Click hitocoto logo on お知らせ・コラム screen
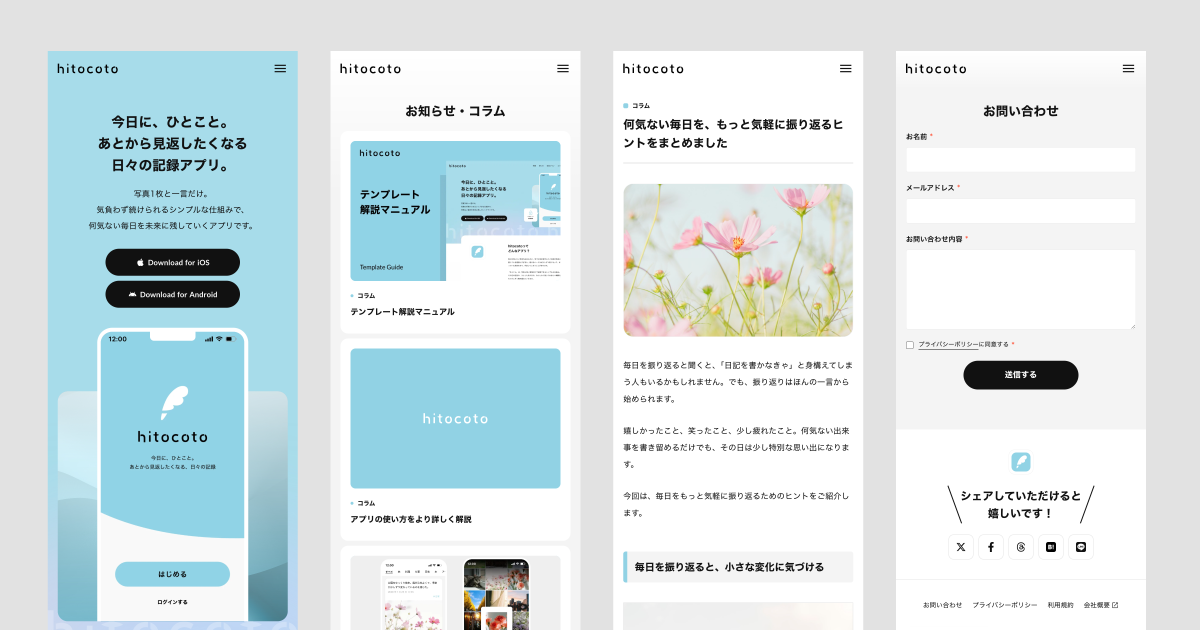The height and width of the screenshot is (630, 1200). click(x=371, y=69)
